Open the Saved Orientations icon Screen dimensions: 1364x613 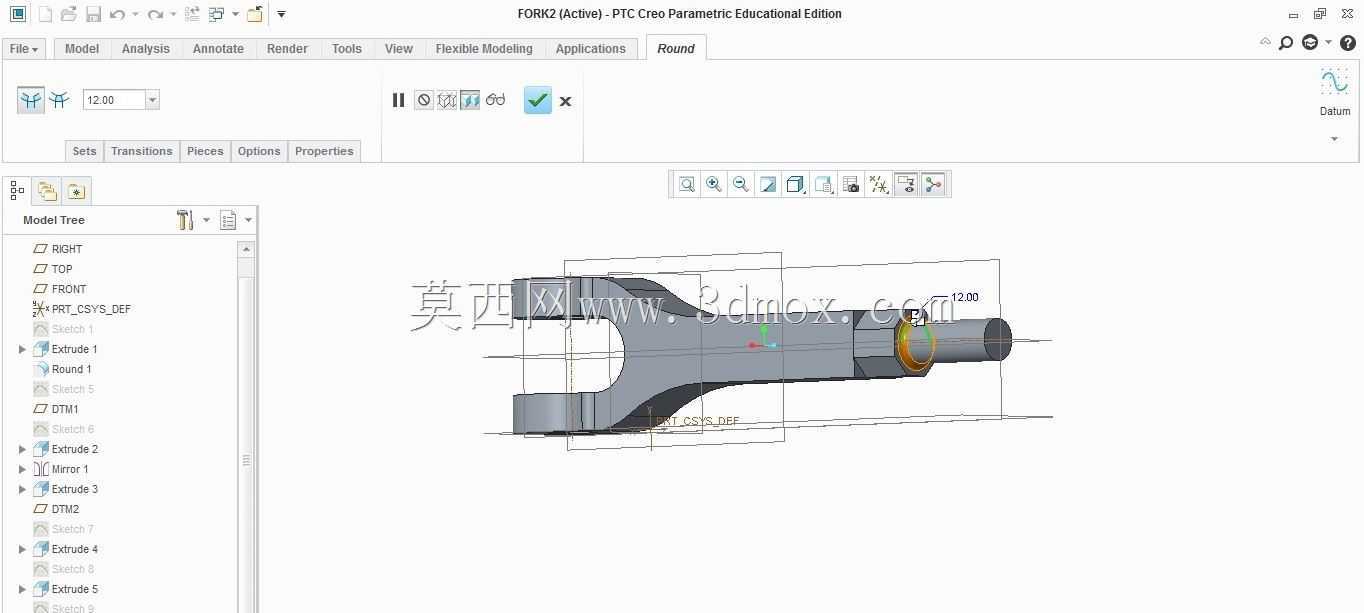(x=824, y=184)
